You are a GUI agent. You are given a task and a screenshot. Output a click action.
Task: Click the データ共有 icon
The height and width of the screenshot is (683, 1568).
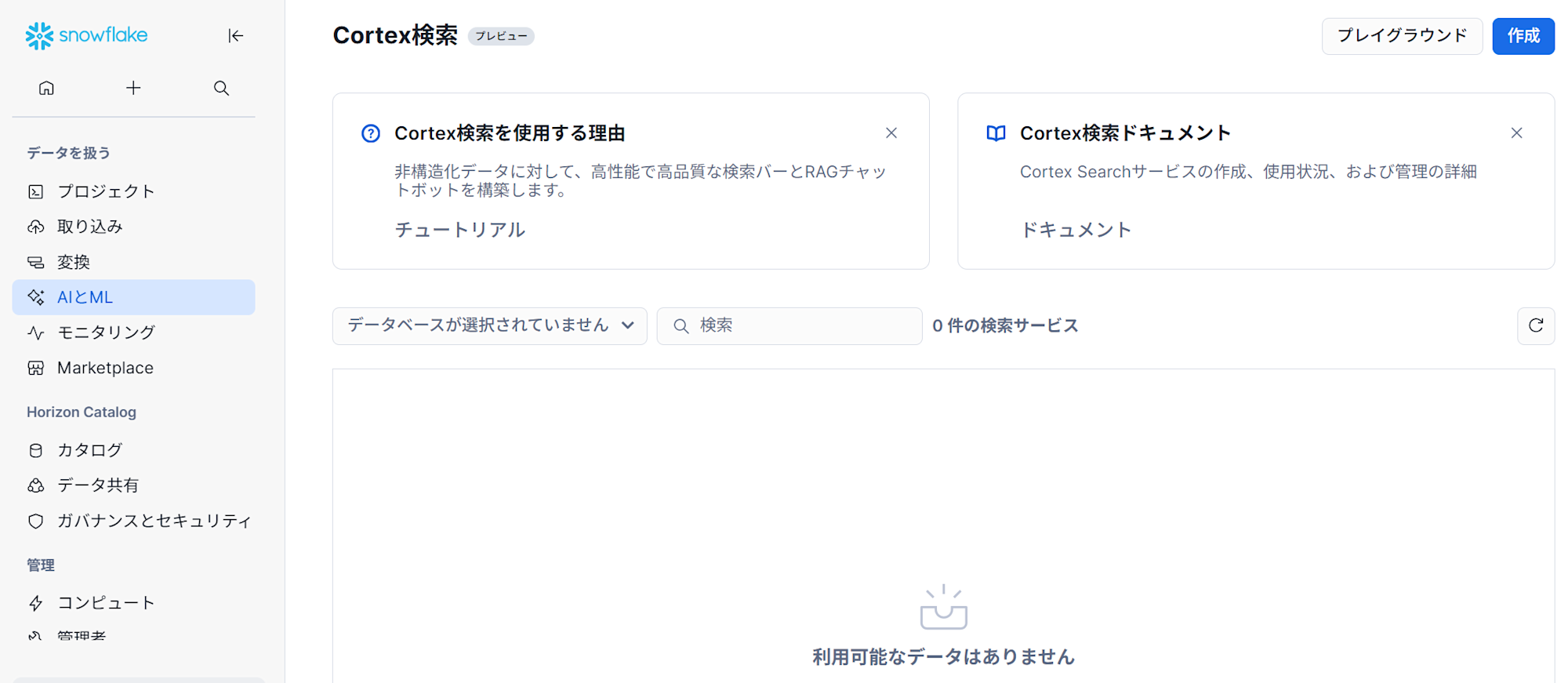coord(35,485)
